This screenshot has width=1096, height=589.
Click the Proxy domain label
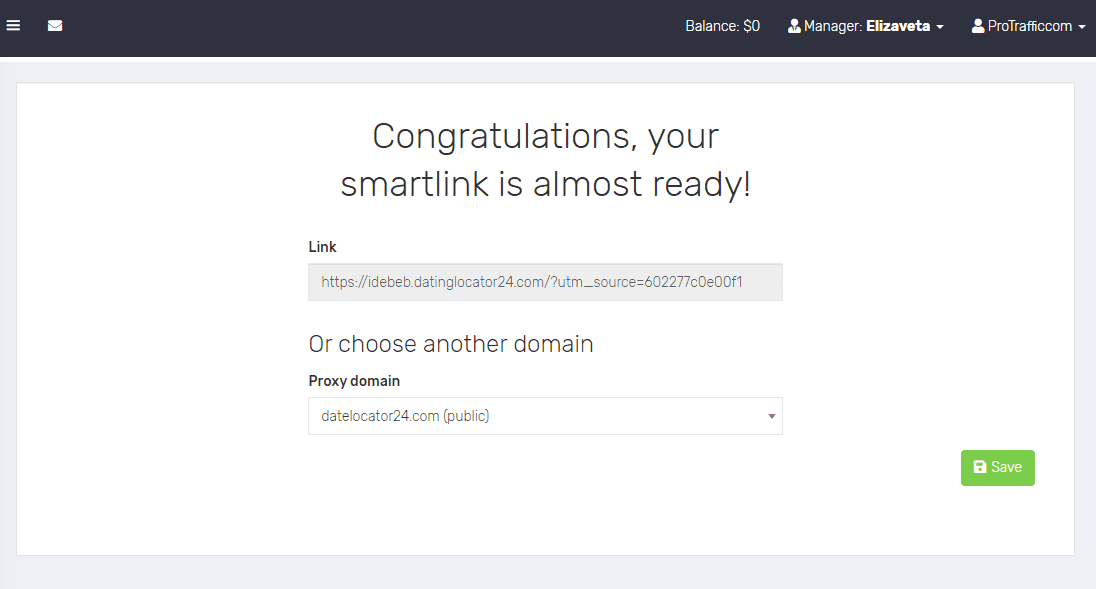354,381
